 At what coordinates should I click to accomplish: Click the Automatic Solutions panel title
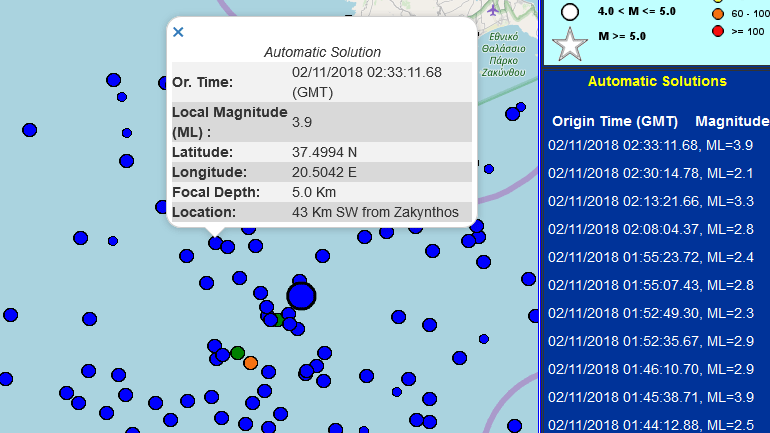pyautogui.click(x=657, y=81)
